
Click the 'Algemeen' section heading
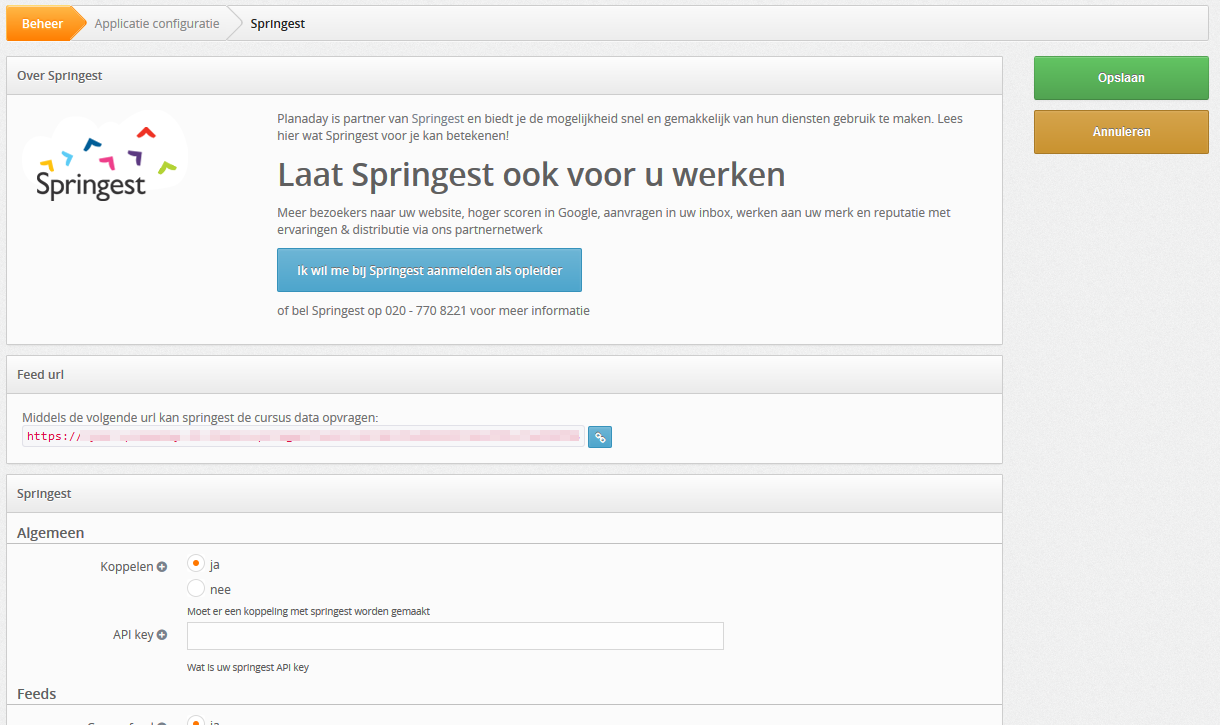[51, 533]
